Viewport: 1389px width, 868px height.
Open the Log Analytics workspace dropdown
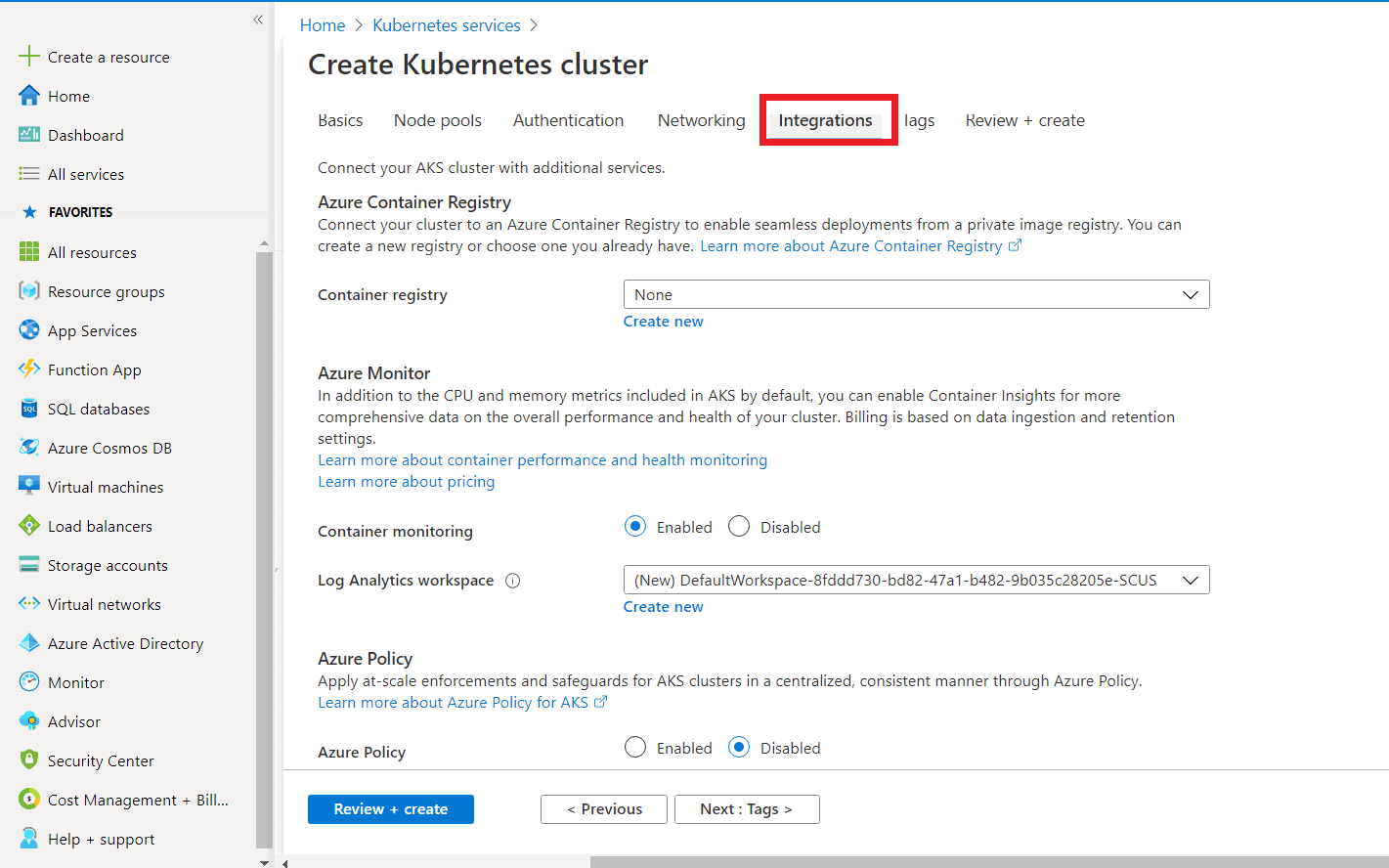pos(916,579)
